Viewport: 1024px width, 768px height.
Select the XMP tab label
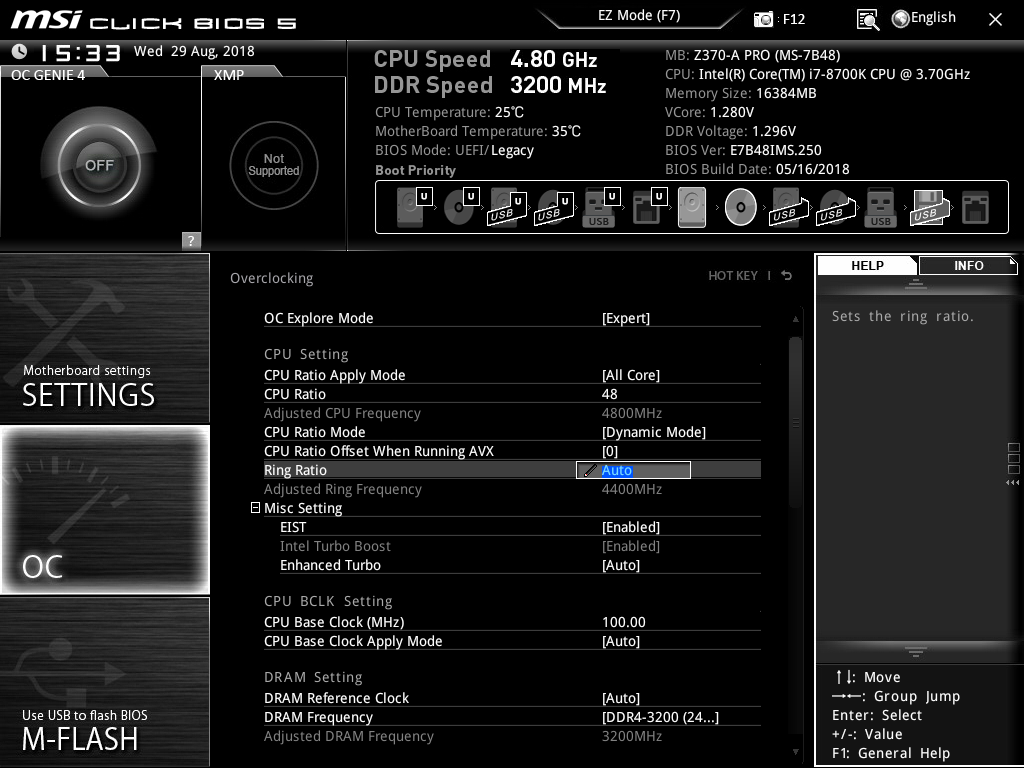coord(229,74)
